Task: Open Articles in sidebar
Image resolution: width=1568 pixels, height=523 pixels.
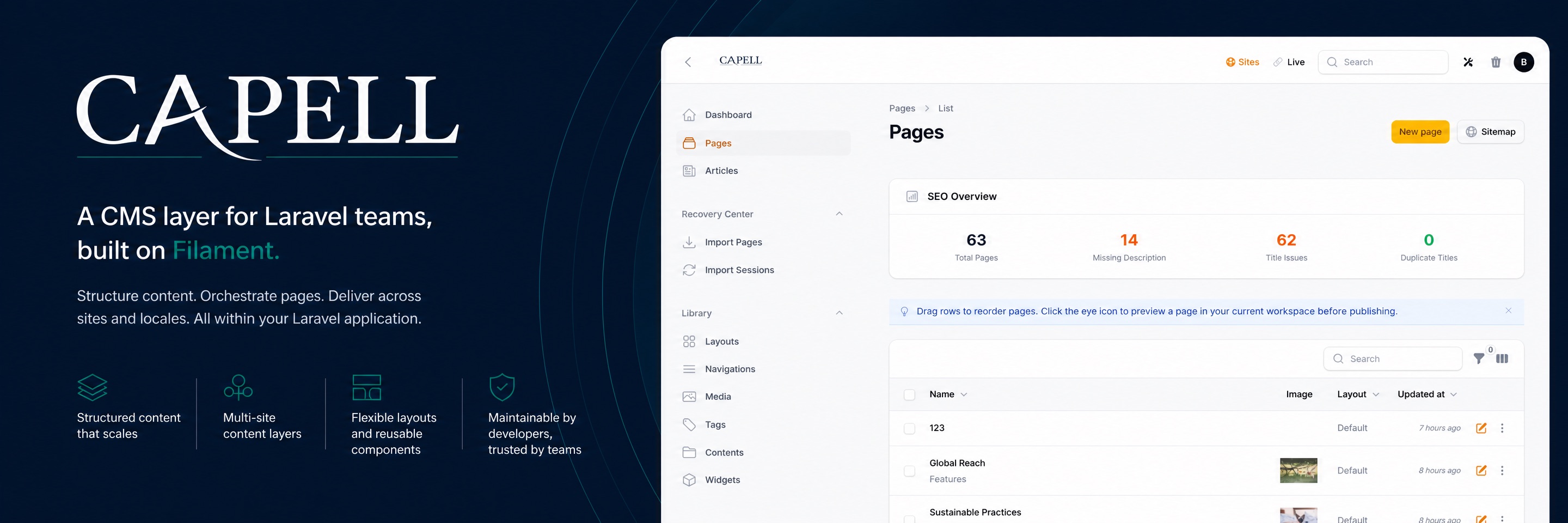Action: 763,171
